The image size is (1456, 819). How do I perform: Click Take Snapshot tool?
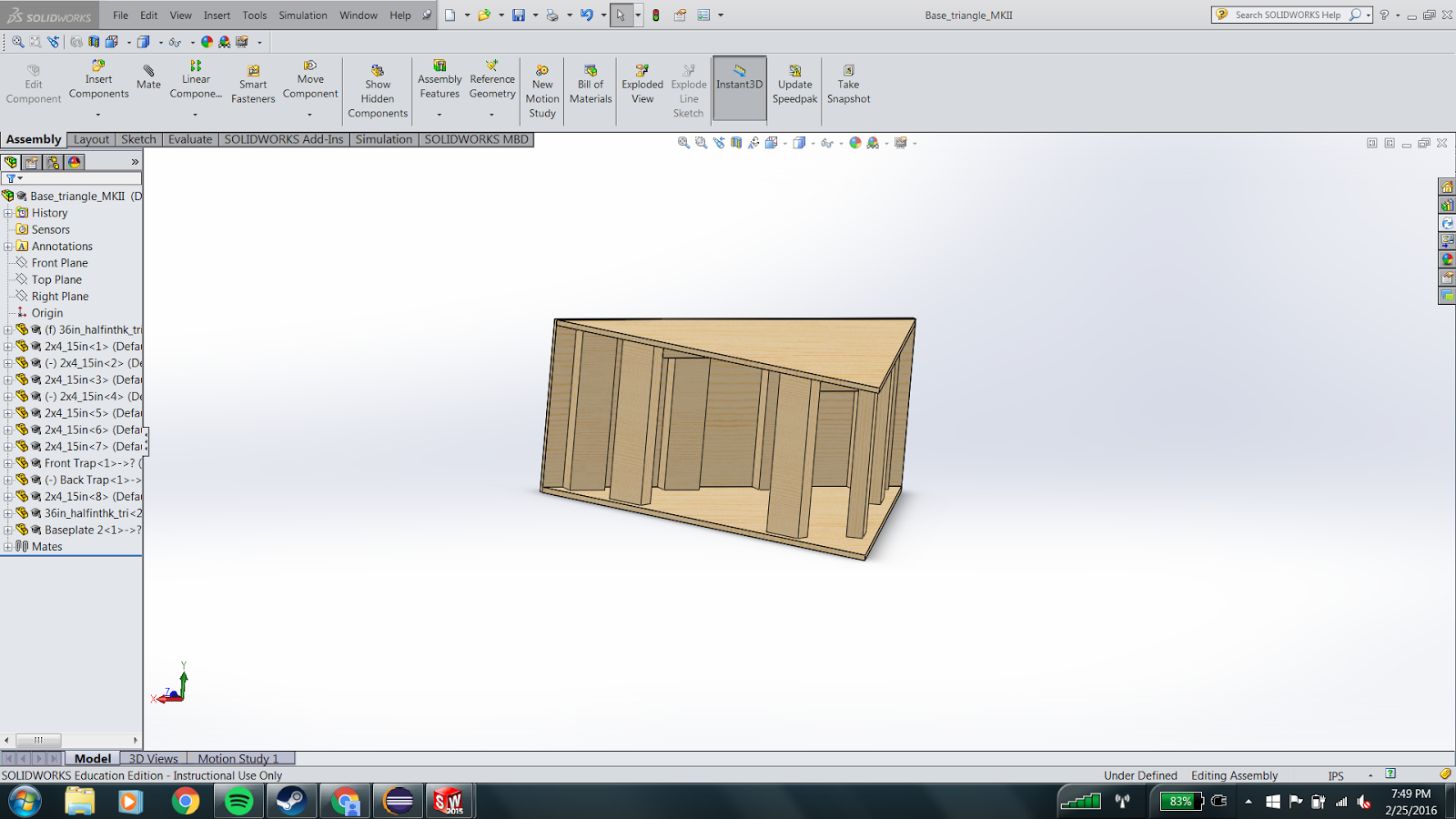(848, 85)
